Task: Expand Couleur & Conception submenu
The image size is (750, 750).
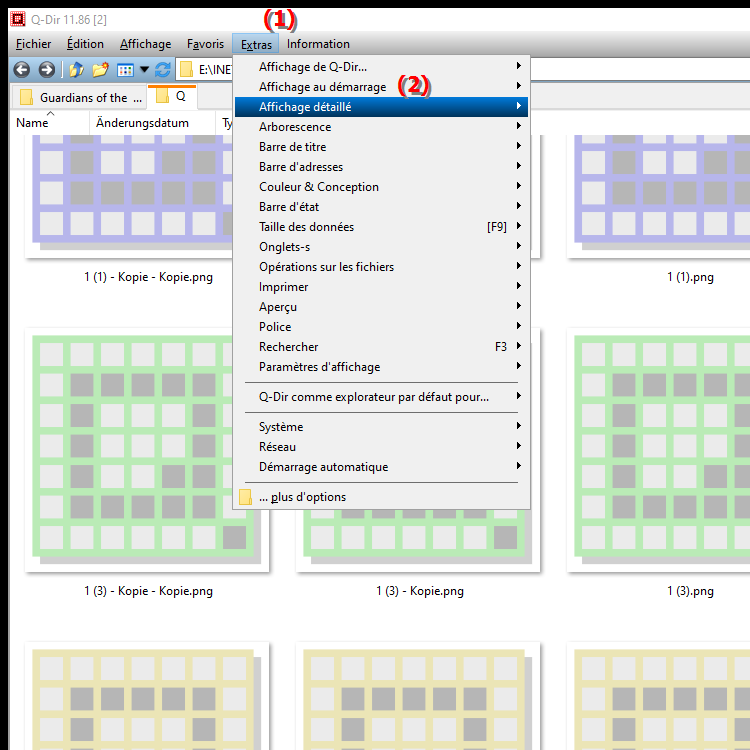Action: pos(381,187)
